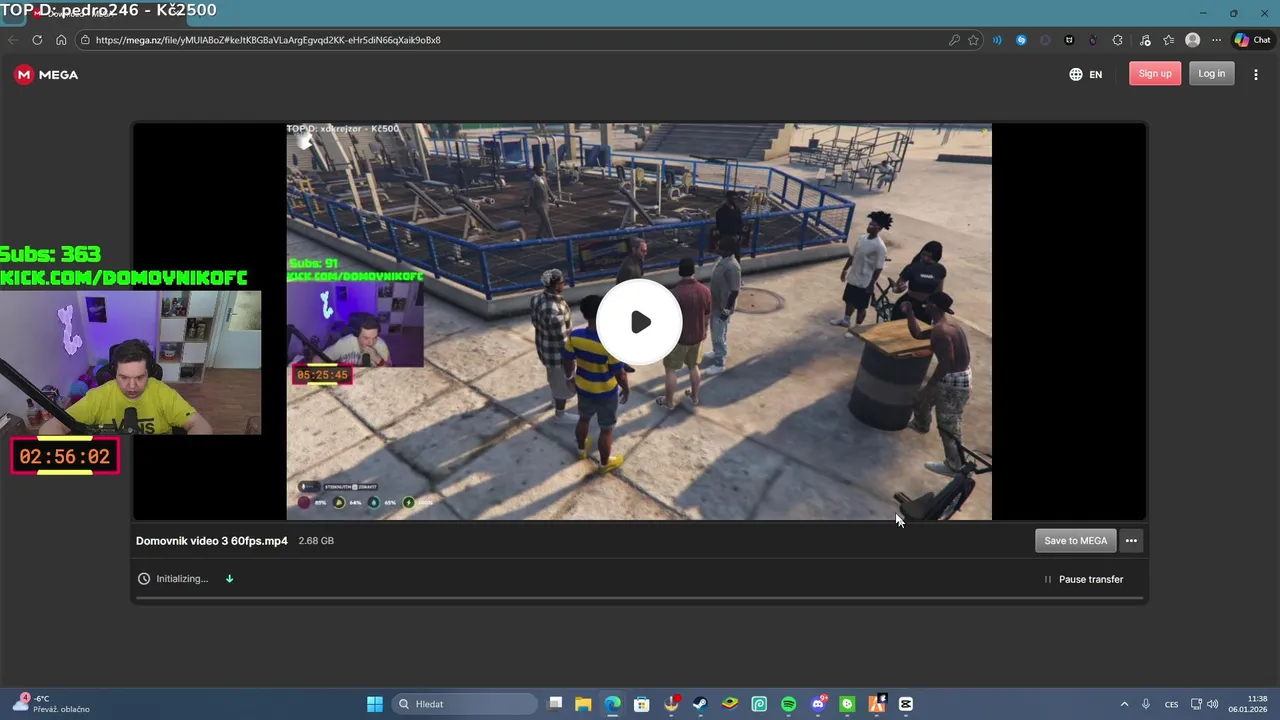This screenshot has width=1280, height=720.
Task: Open the password key icon in address bar
Action: pyautogui.click(x=954, y=40)
